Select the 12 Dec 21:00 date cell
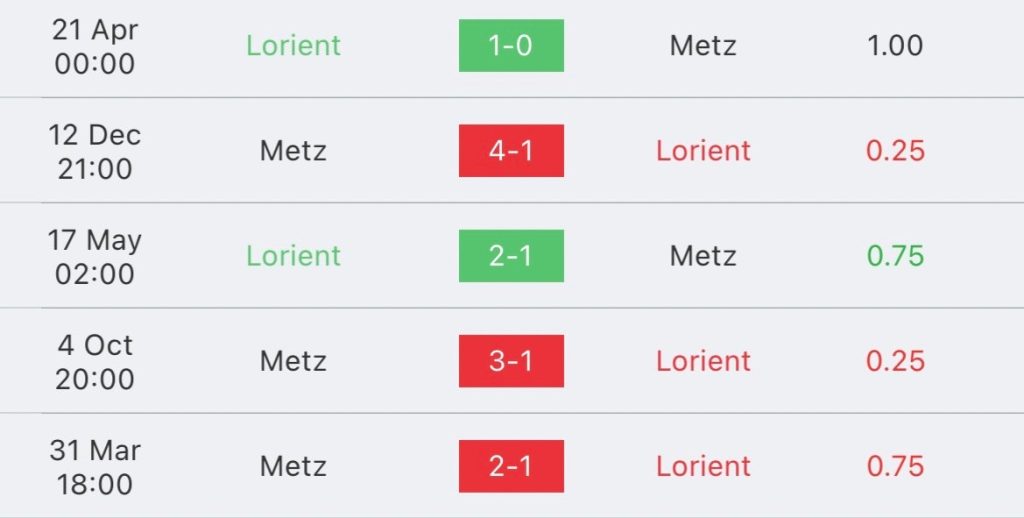The image size is (1024, 518). 95,152
